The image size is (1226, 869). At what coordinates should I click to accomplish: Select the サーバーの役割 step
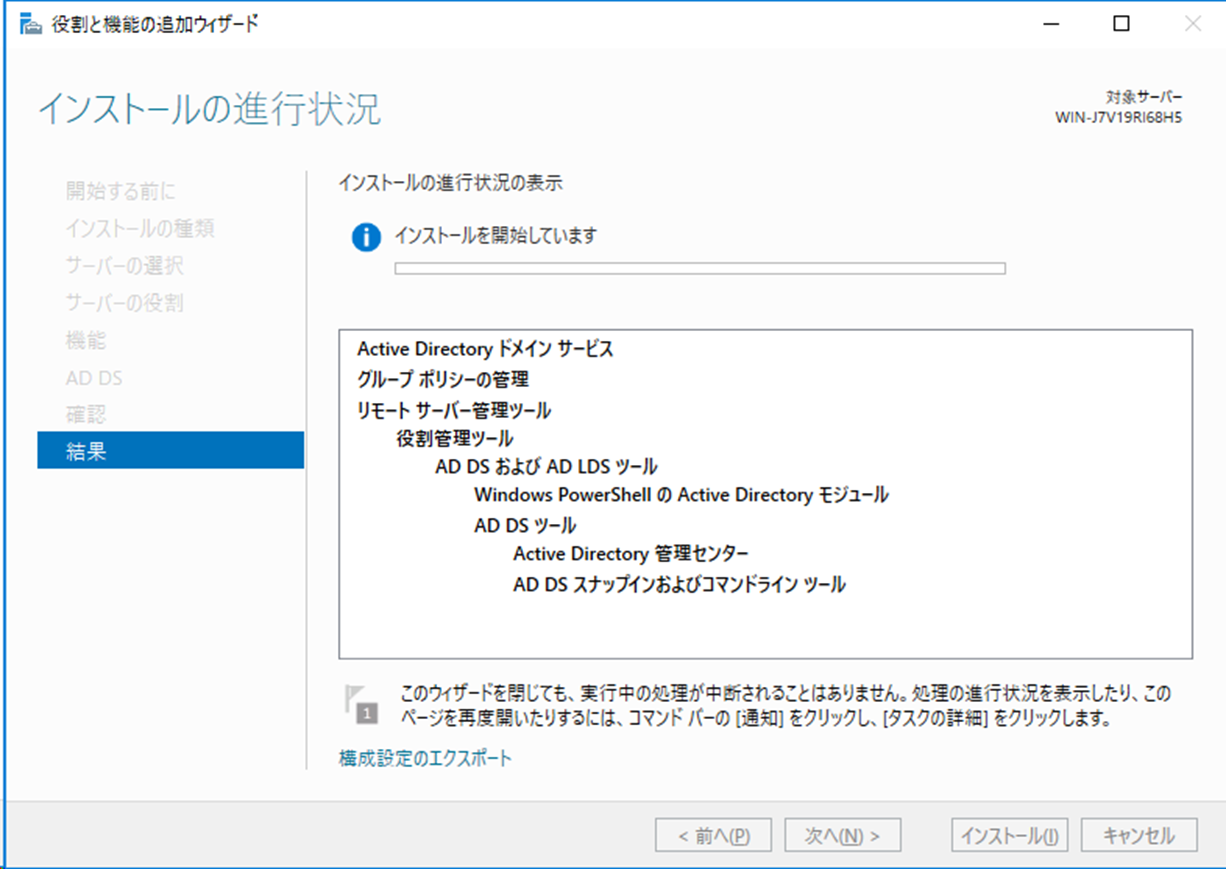pos(124,303)
